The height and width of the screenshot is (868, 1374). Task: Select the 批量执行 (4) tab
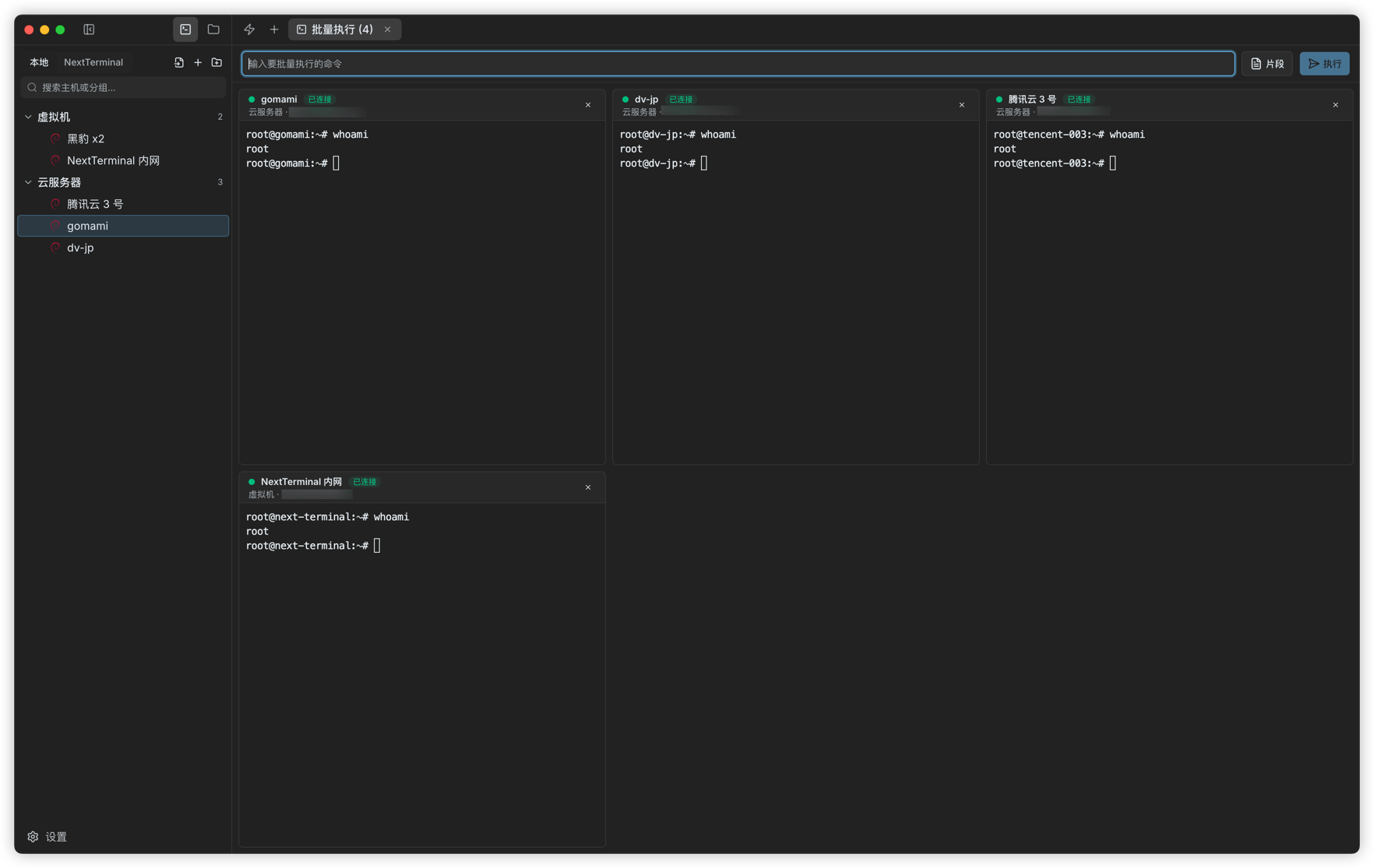click(344, 30)
